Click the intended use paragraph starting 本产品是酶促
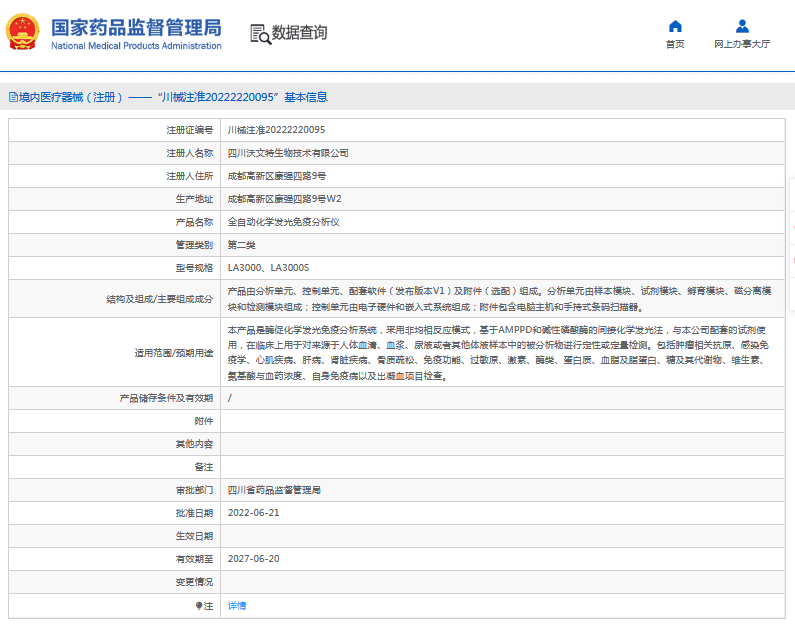Image resolution: width=795 pixels, height=627 pixels. pyautogui.click(x=498, y=353)
